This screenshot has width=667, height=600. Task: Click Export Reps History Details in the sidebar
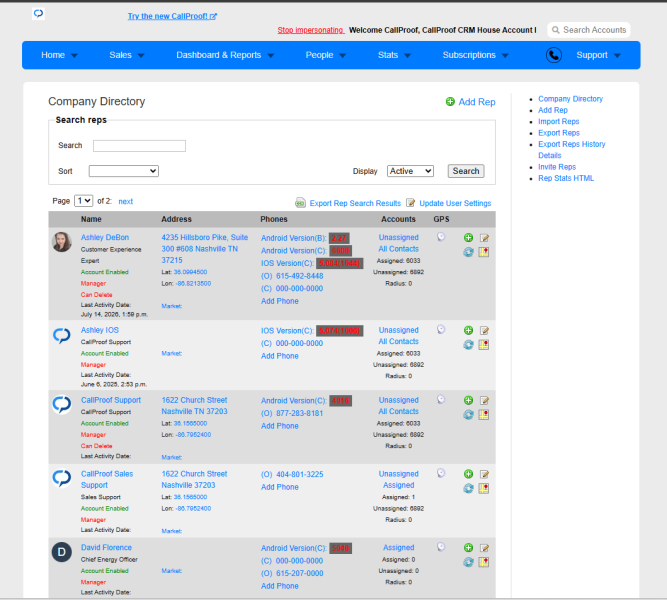(572, 150)
